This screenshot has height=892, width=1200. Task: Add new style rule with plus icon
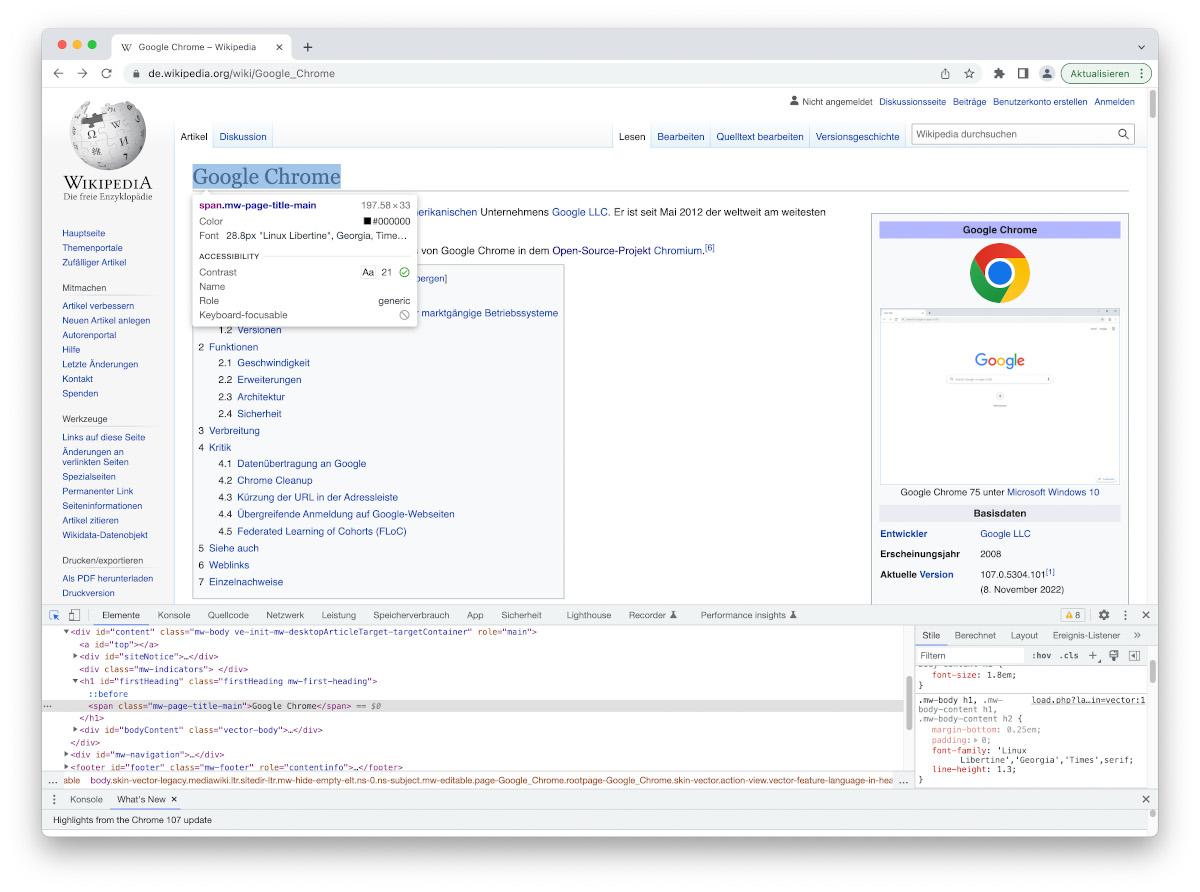1093,655
